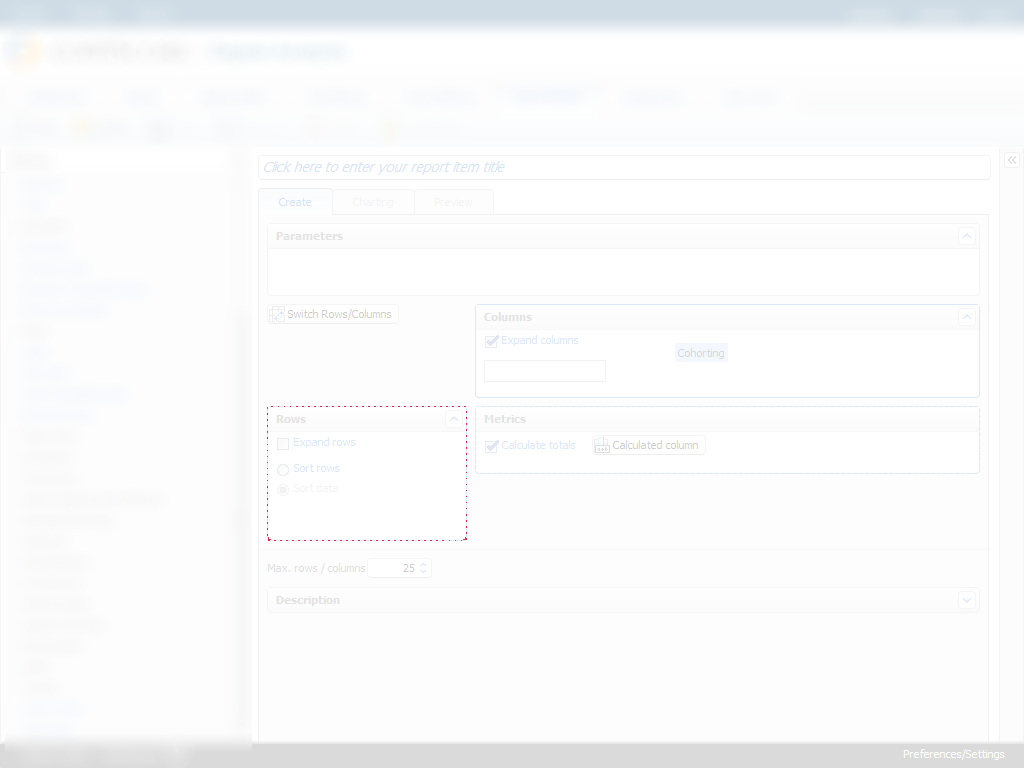Screen dimensions: 1024x768
Task: Switch to the Create tab
Action: click(295, 202)
